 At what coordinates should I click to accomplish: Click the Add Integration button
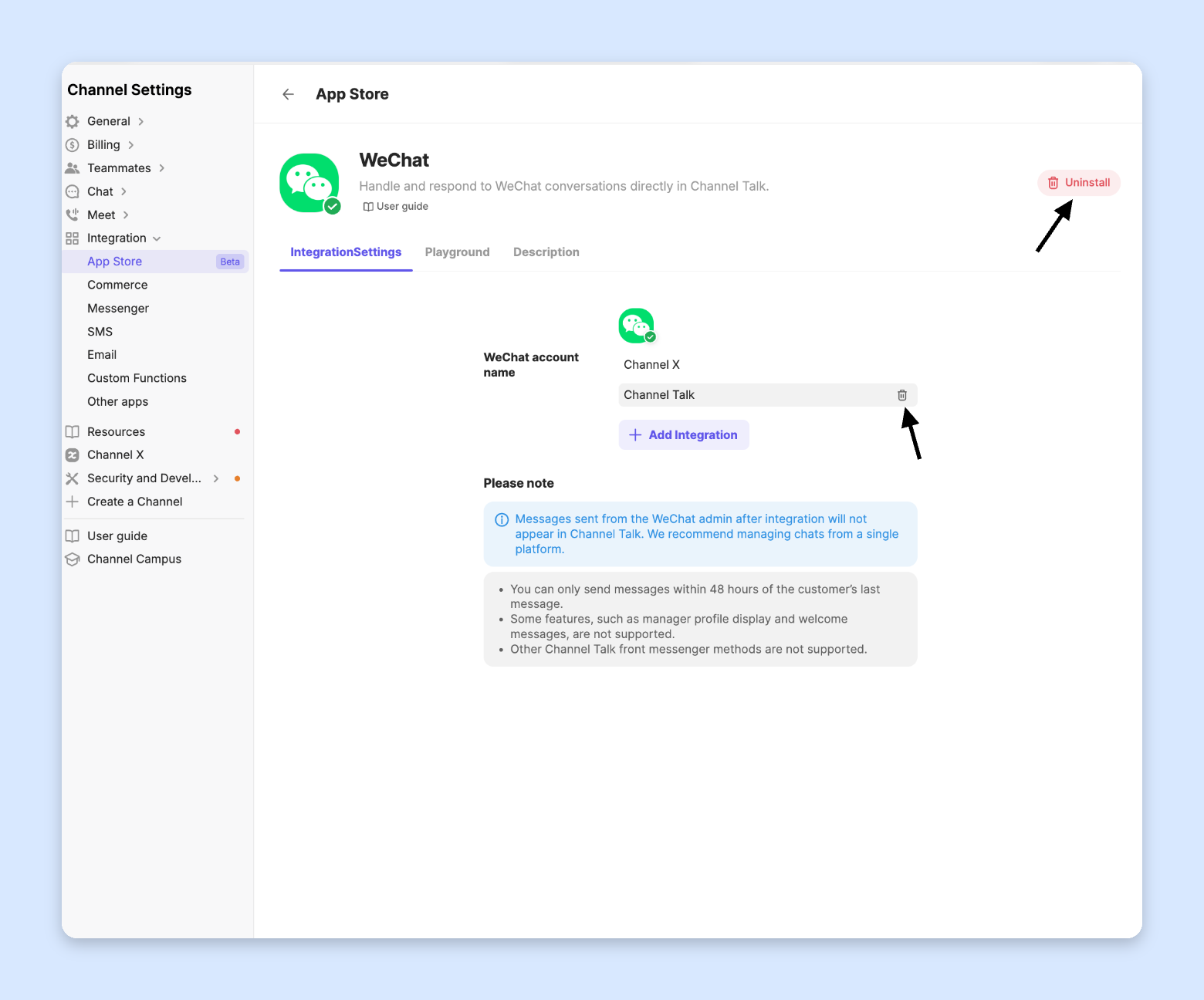click(x=684, y=435)
